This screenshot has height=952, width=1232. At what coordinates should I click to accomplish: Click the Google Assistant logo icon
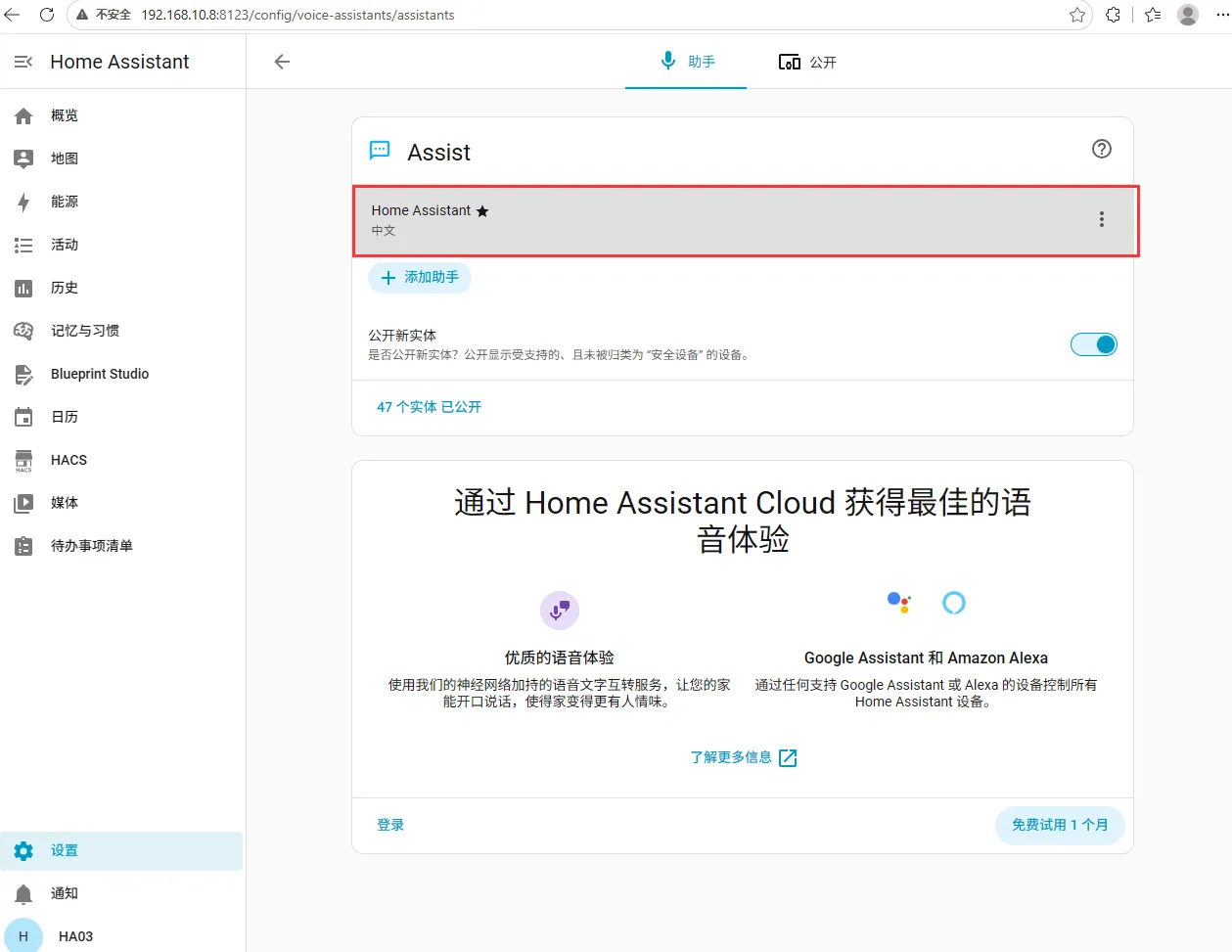click(899, 603)
